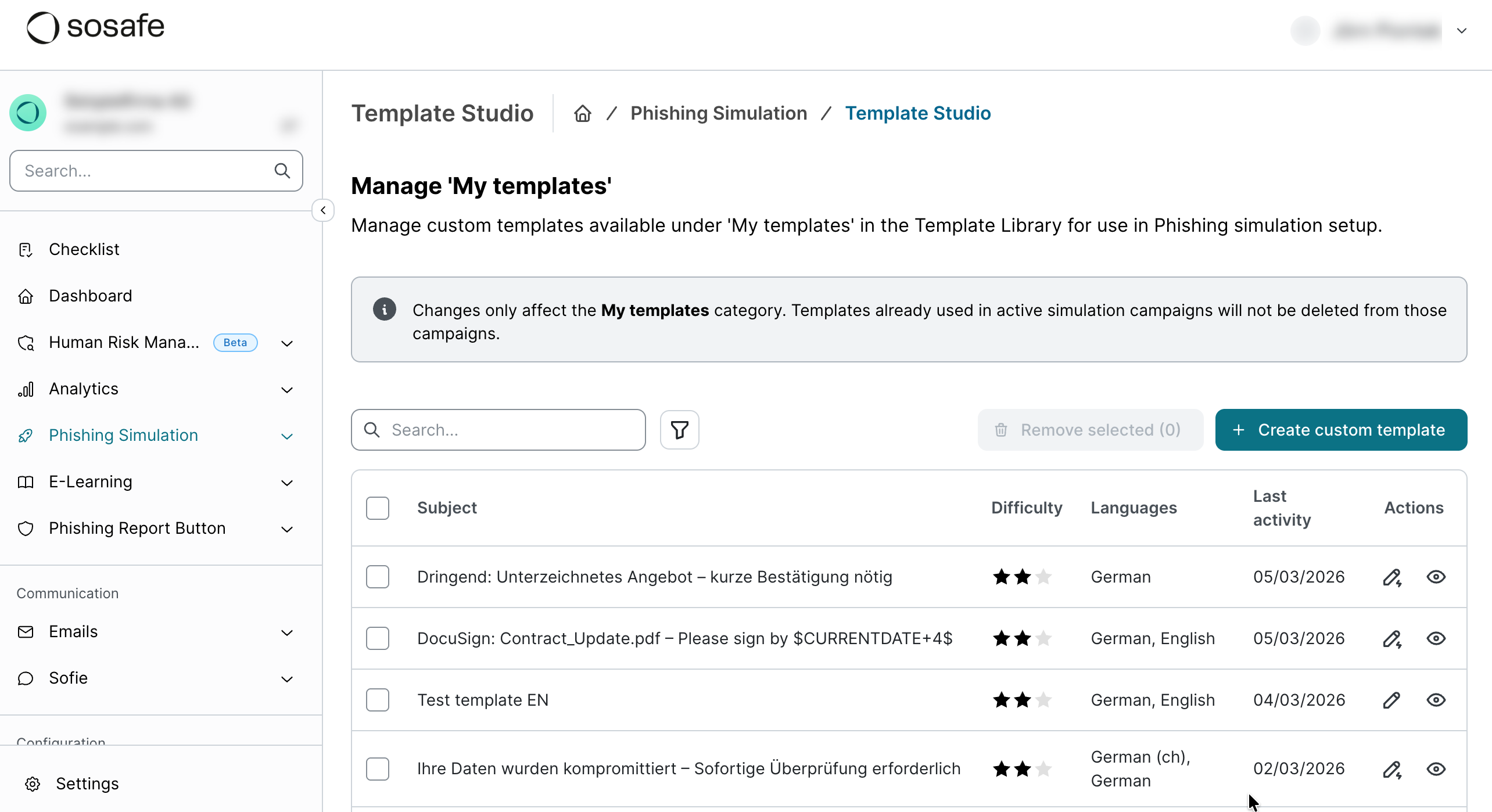Open the Checklist sidebar item
The image size is (1492, 812).
click(x=84, y=250)
